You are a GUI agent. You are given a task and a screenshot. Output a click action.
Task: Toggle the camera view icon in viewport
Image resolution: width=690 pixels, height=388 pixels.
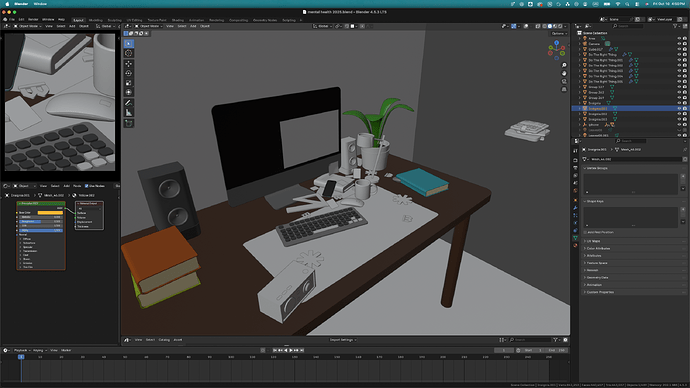(564, 81)
